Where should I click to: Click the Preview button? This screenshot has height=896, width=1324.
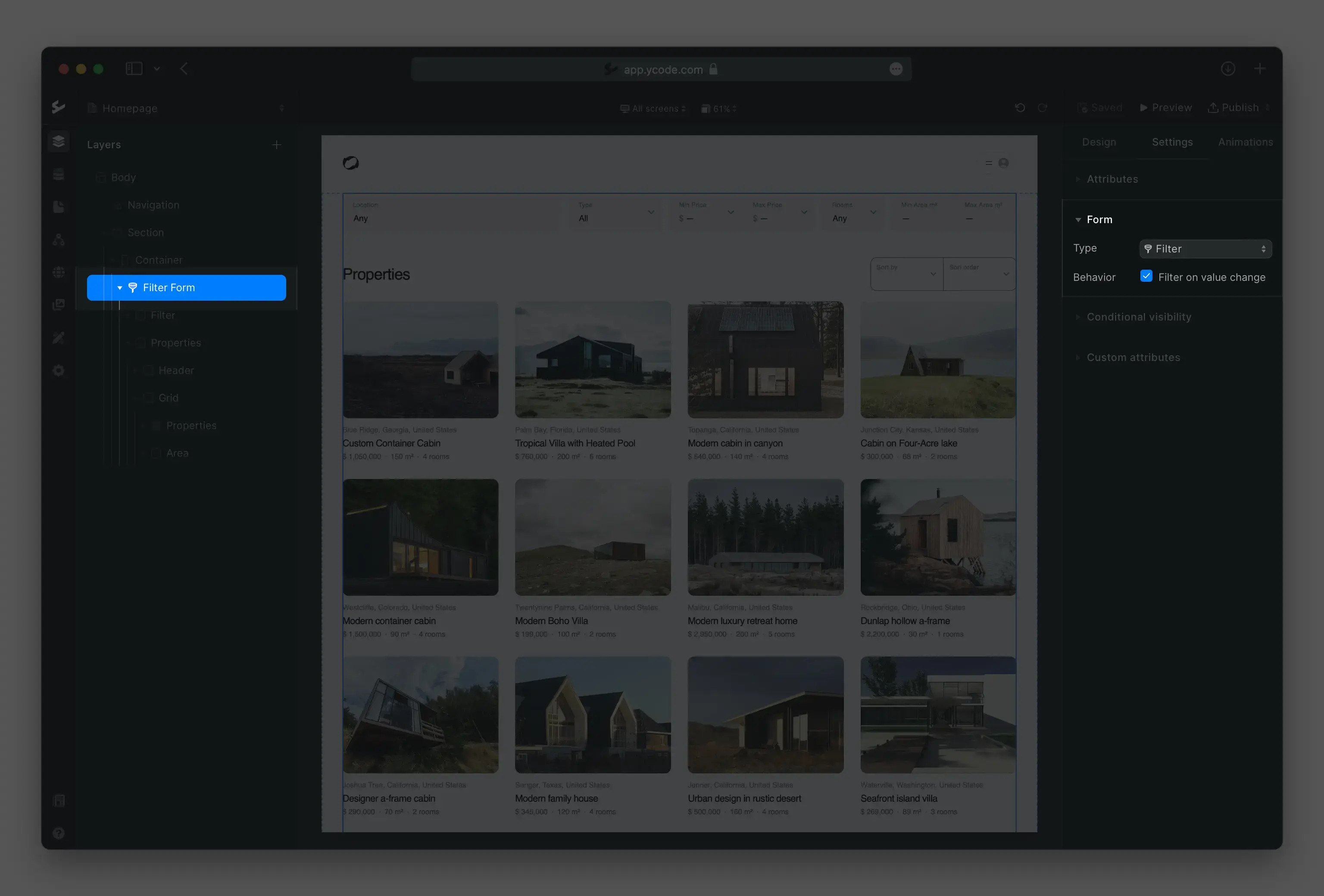[1166, 108]
